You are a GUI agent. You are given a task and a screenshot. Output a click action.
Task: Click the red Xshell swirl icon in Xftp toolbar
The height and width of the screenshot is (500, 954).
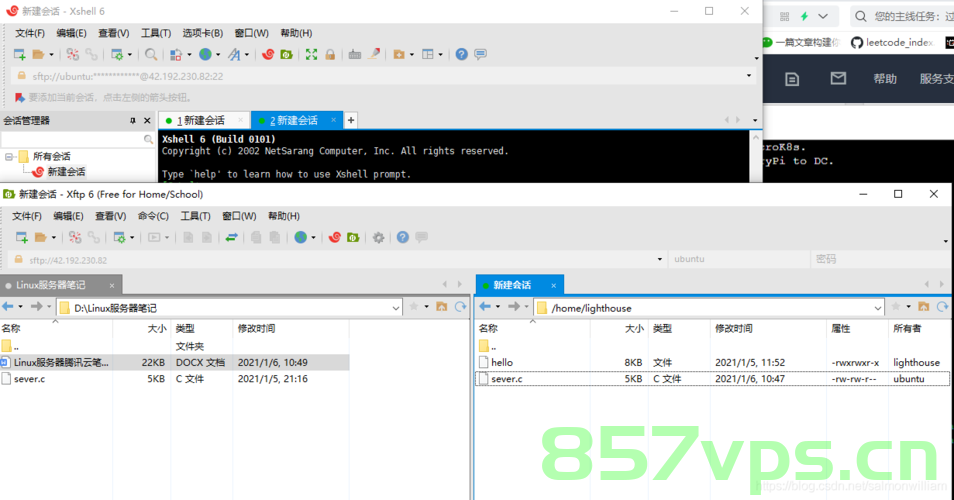click(x=334, y=237)
